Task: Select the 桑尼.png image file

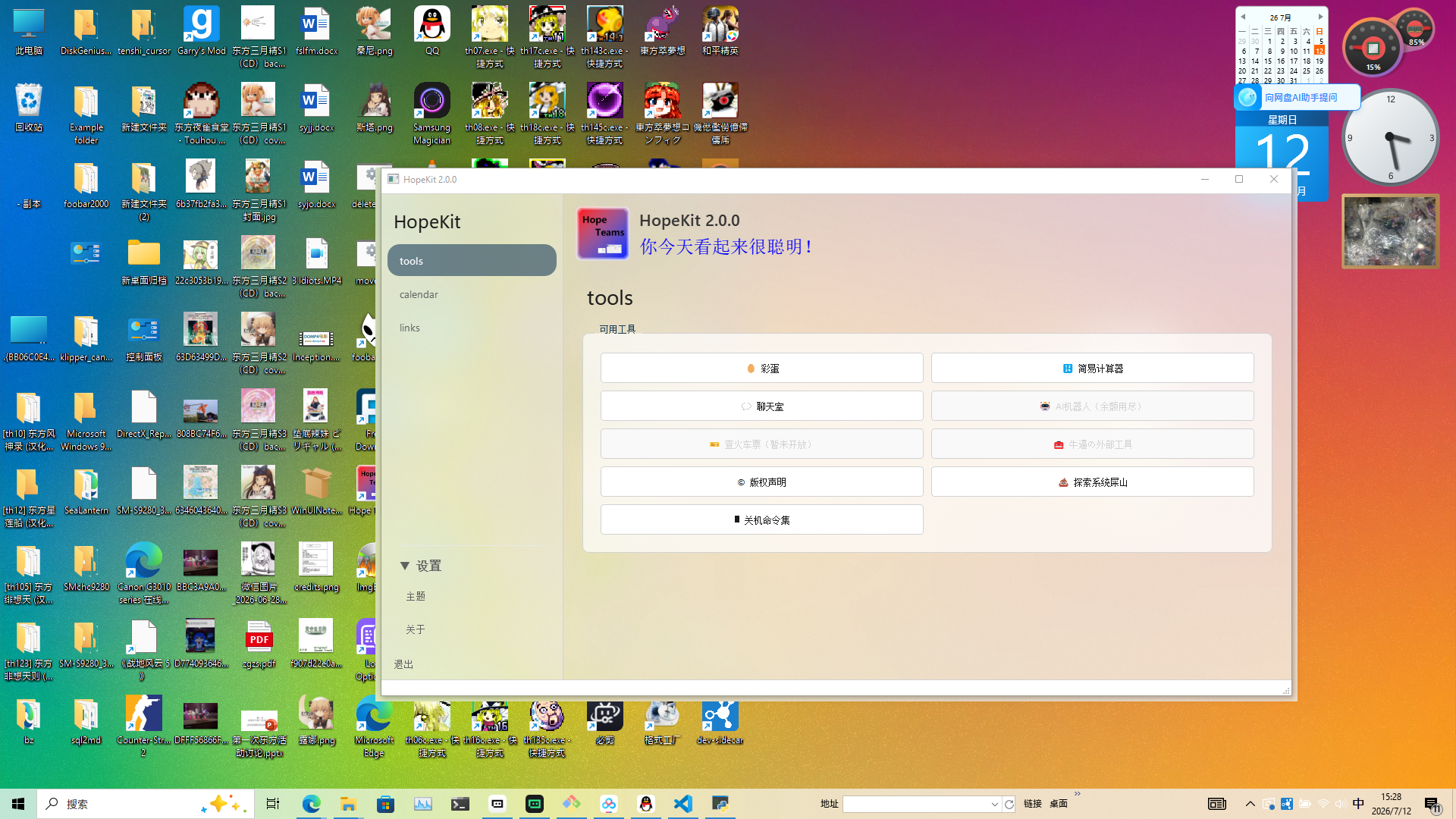Action: [374, 32]
